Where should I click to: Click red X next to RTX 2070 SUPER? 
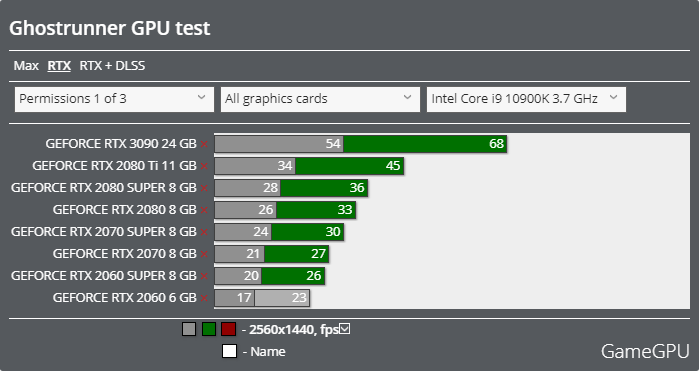click(x=204, y=232)
